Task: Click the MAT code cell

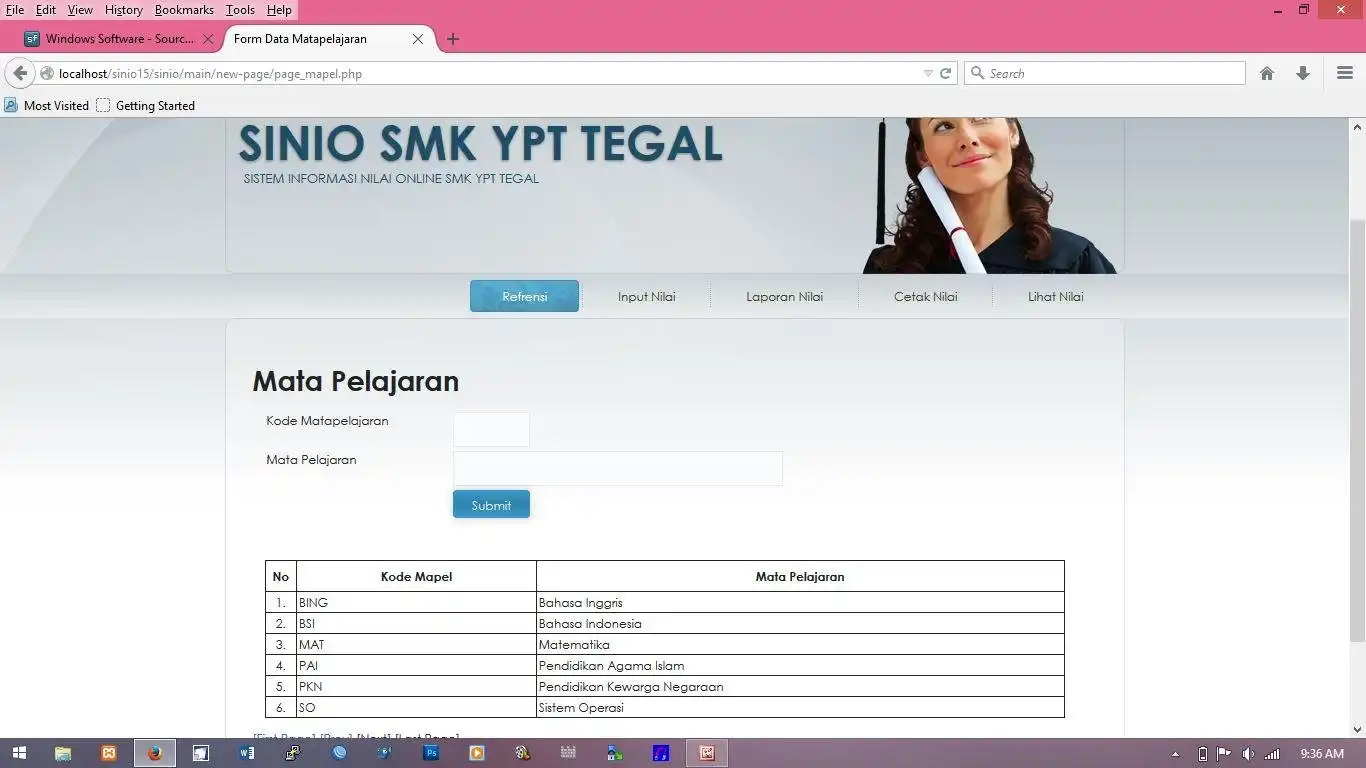Action: [416, 644]
